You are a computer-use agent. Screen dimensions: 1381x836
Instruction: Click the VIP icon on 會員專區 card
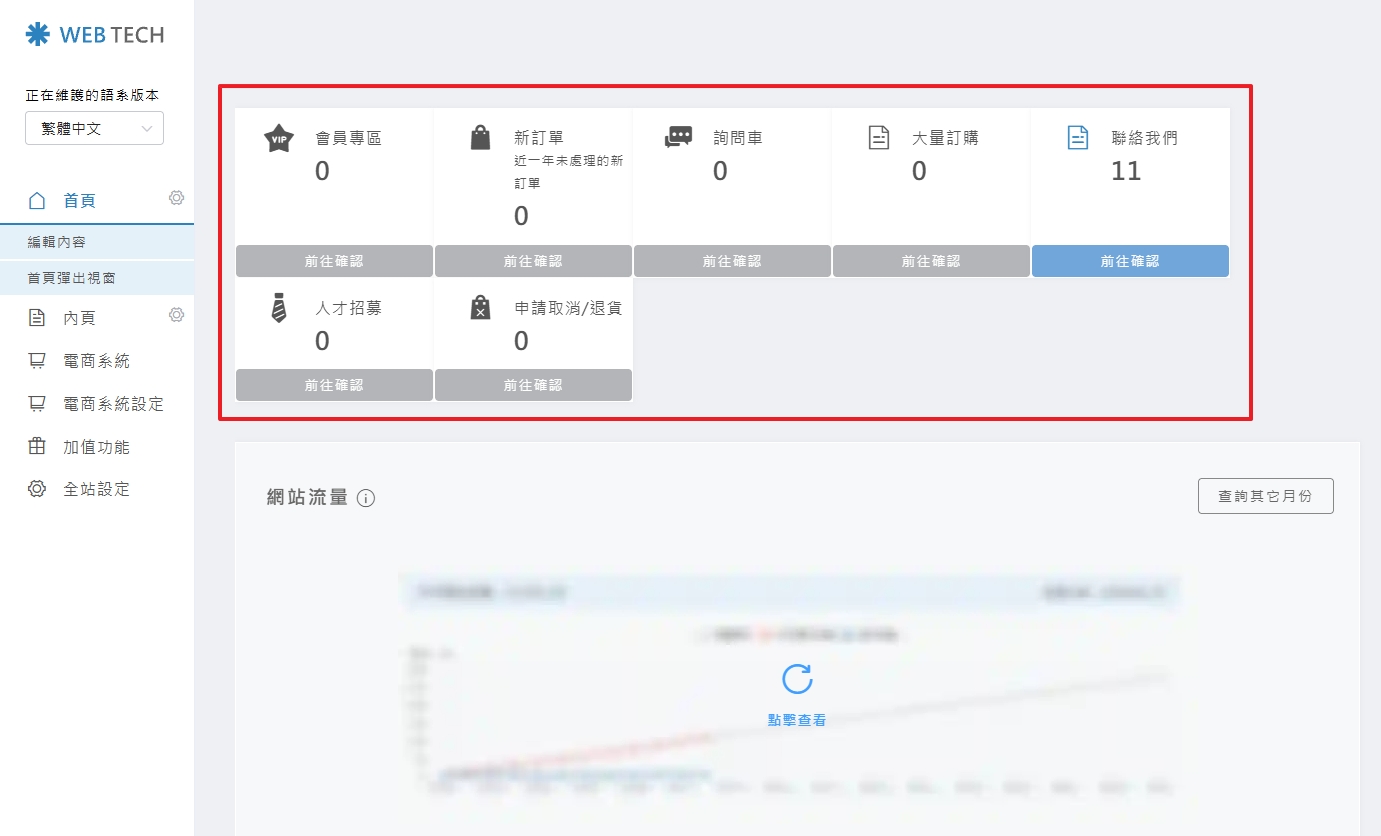[277, 138]
